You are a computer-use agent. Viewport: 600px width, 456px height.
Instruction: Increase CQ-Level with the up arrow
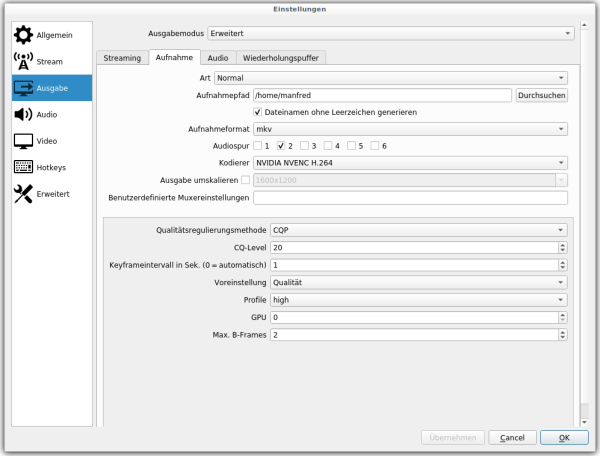click(x=563, y=244)
